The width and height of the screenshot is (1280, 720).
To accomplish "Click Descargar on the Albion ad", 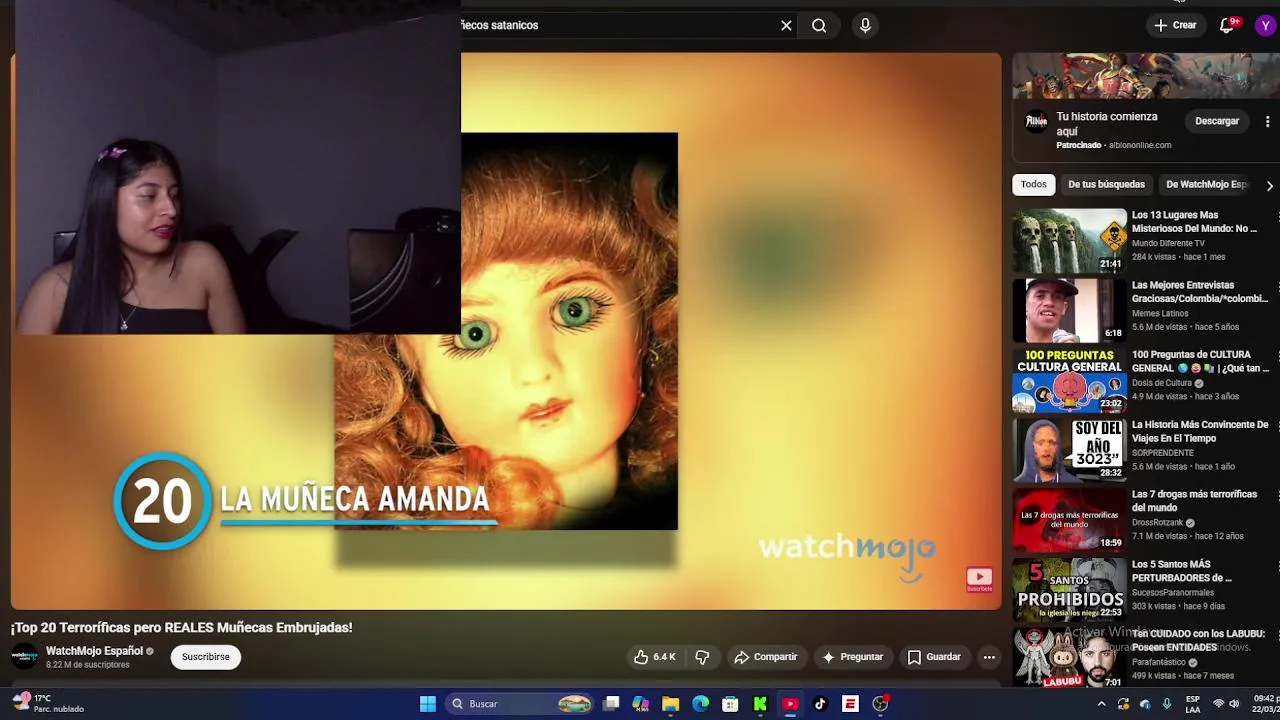I will click(1217, 121).
